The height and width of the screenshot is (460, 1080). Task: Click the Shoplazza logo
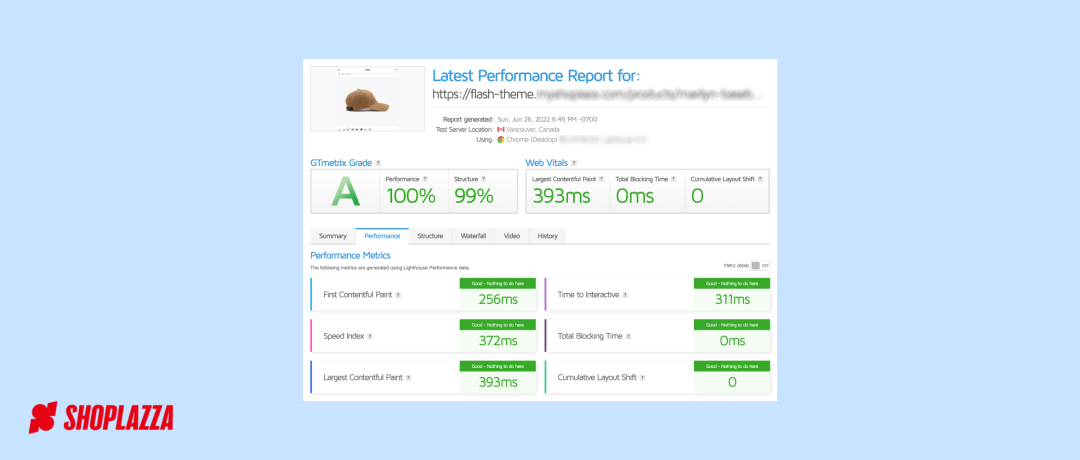101,417
